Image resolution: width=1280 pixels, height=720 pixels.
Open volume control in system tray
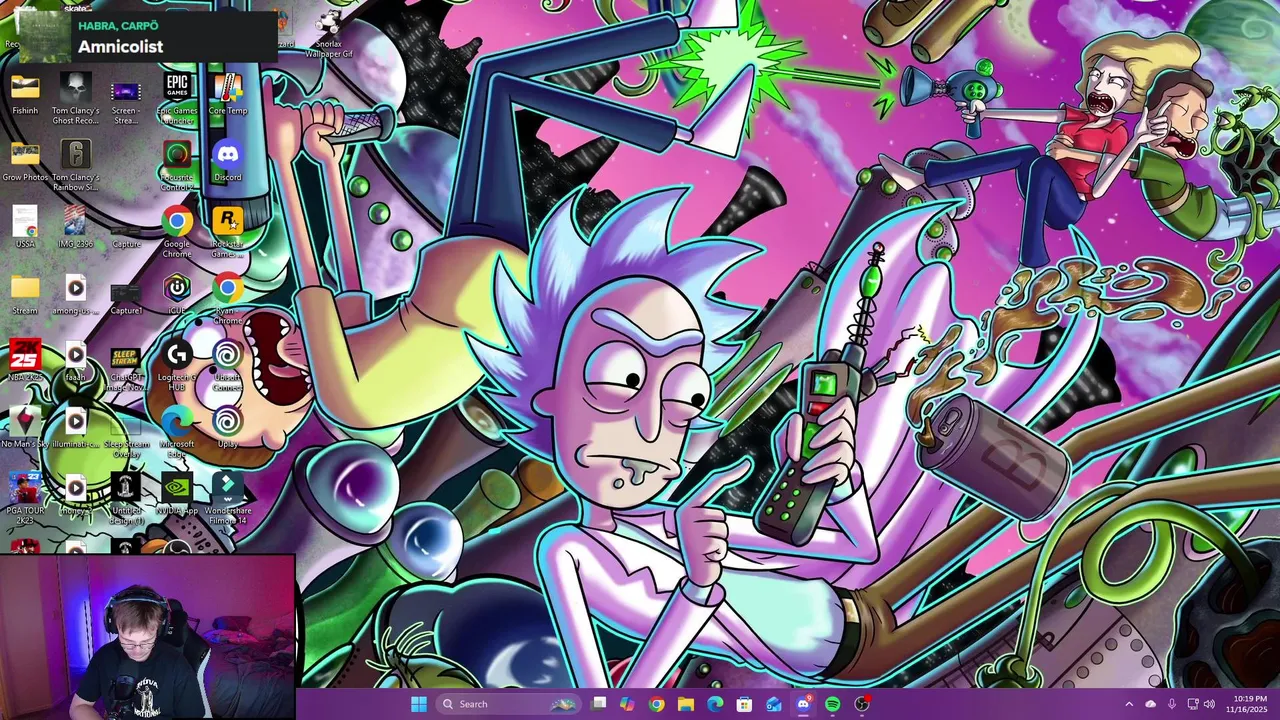1209,704
